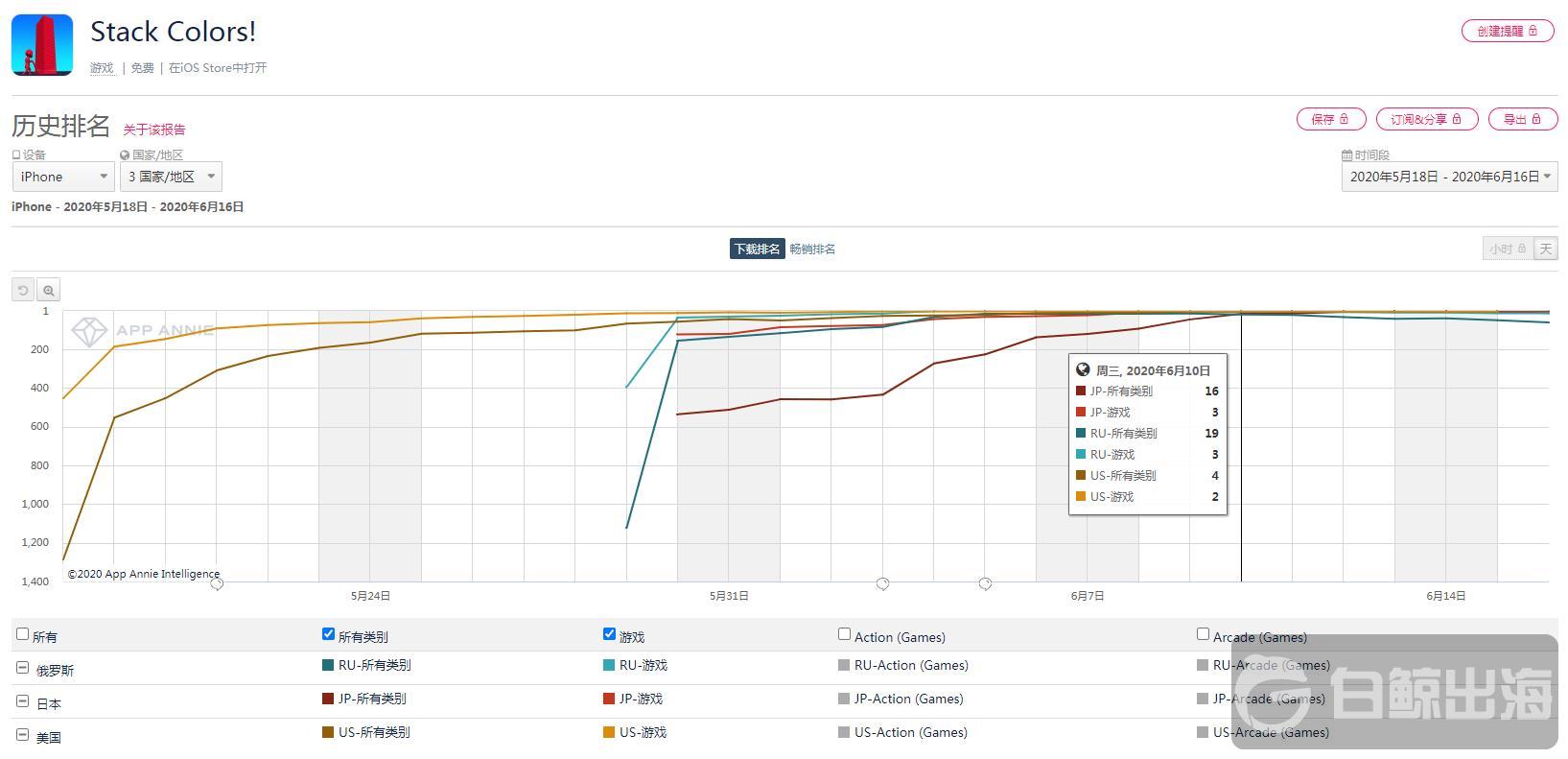Uncheck the 游戏 category checkbox

[609, 634]
